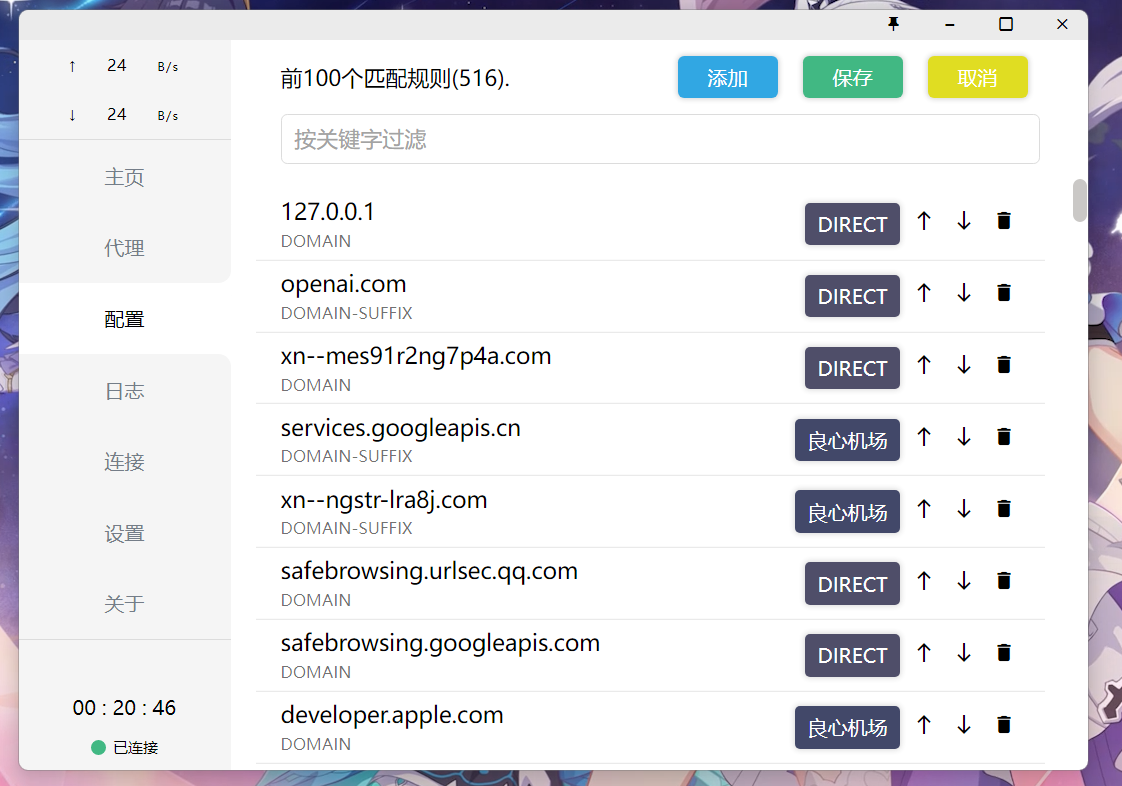Delete the openai.com rule

(x=1004, y=293)
